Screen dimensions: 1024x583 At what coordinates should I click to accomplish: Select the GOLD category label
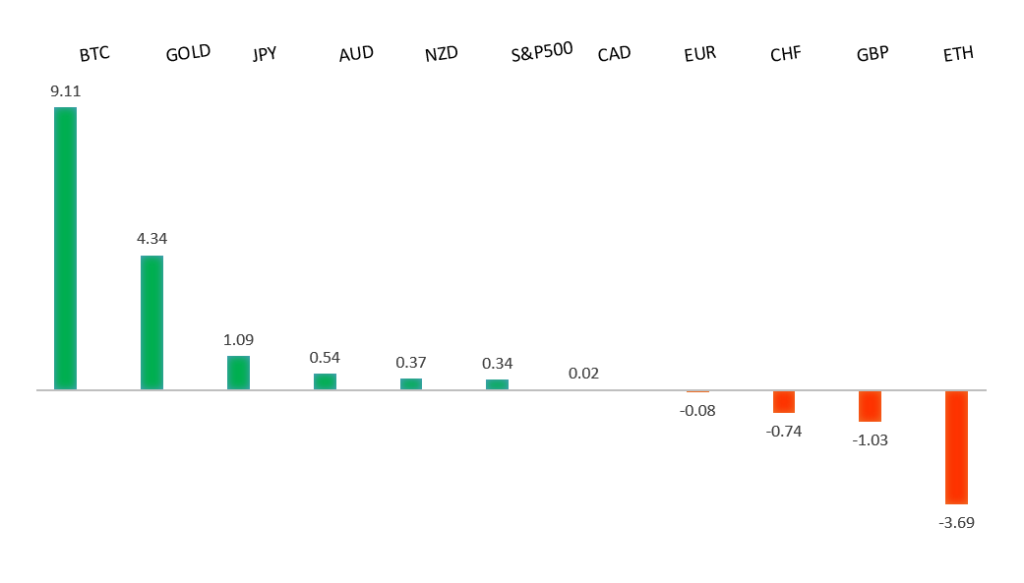(x=188, y=53)
